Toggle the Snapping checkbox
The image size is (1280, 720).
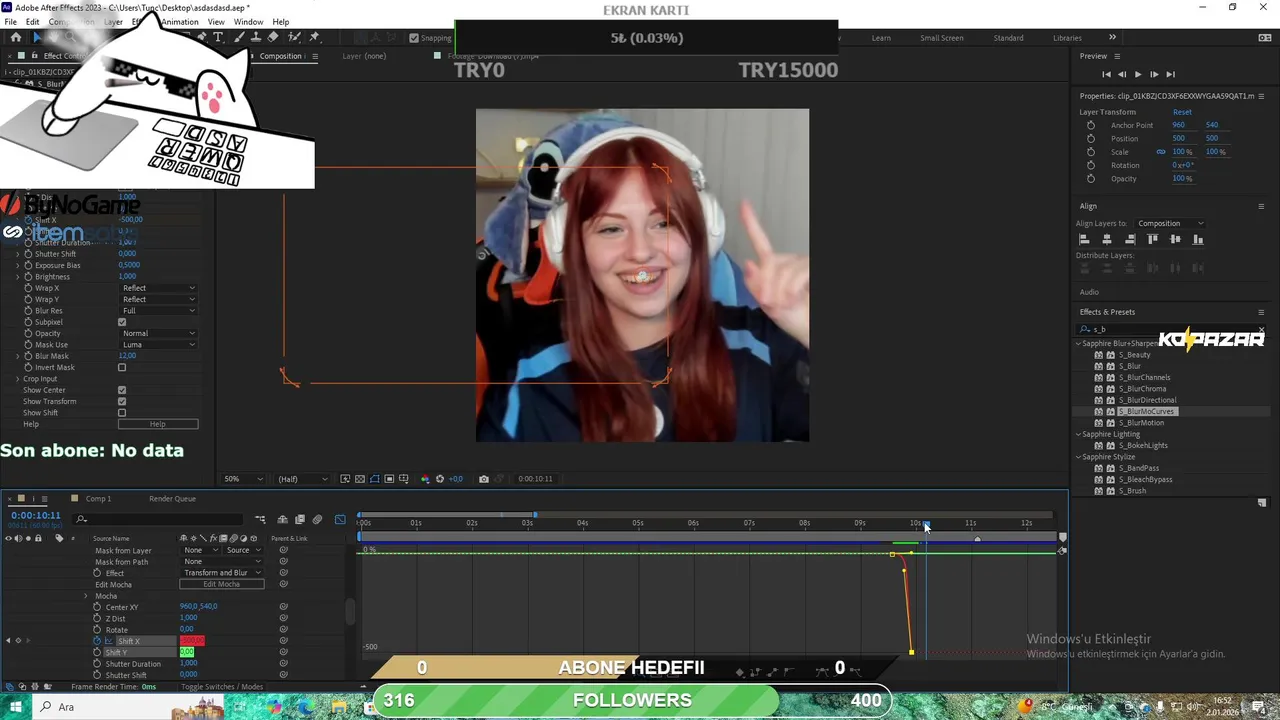tap(414, 38)
